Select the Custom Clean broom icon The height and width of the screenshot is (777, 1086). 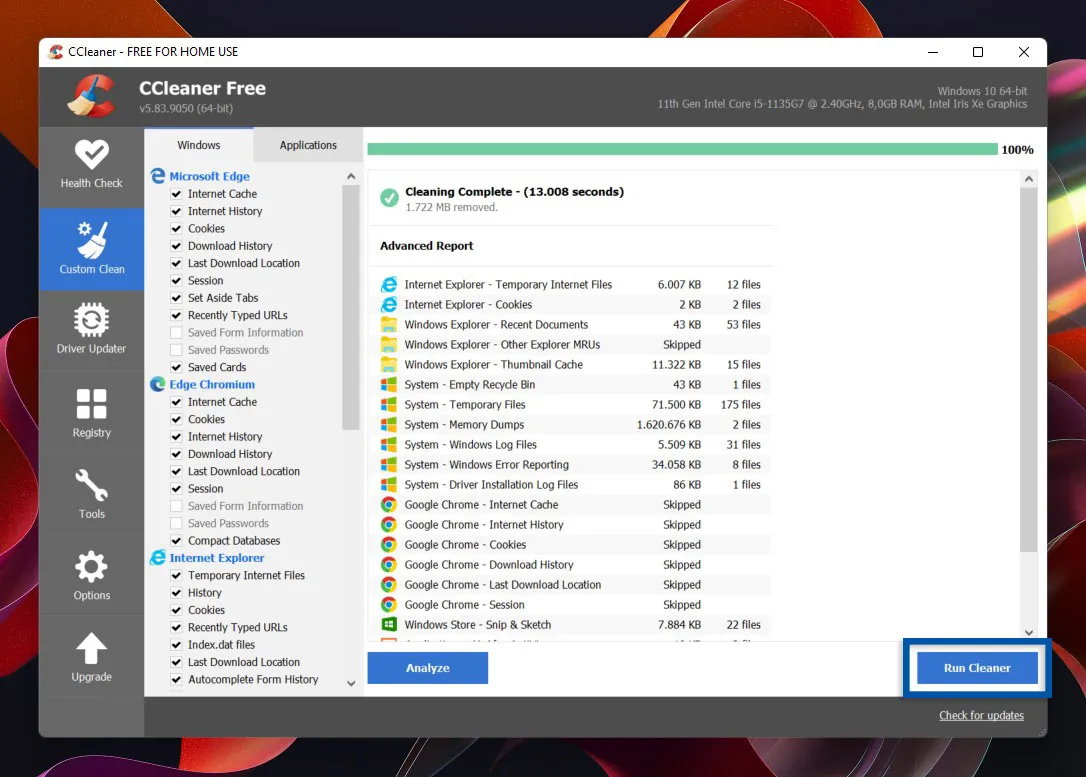click(91, 248)
